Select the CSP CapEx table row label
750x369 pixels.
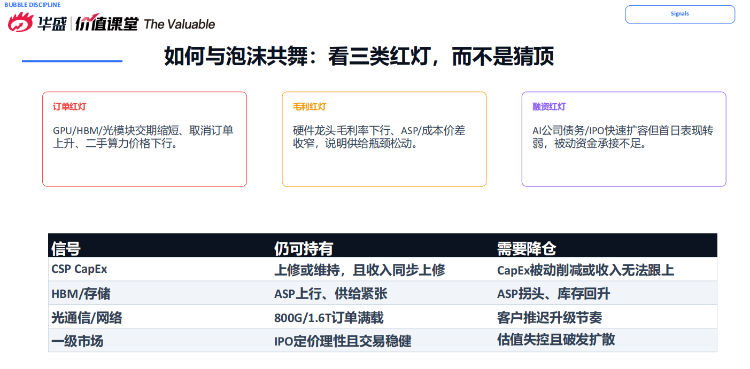79,269
